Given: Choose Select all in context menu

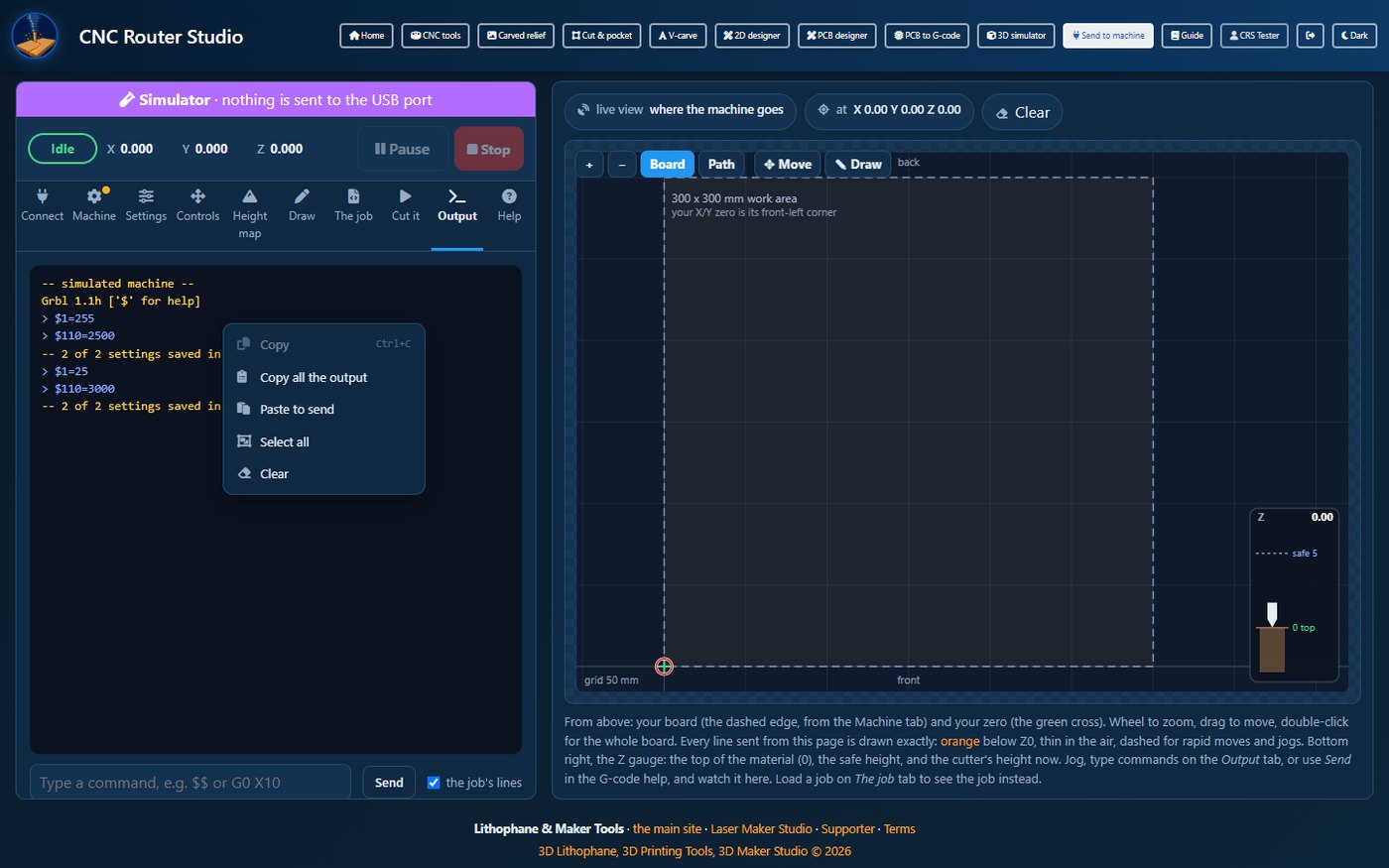Looking at the screenshot, I should point(324,441).
